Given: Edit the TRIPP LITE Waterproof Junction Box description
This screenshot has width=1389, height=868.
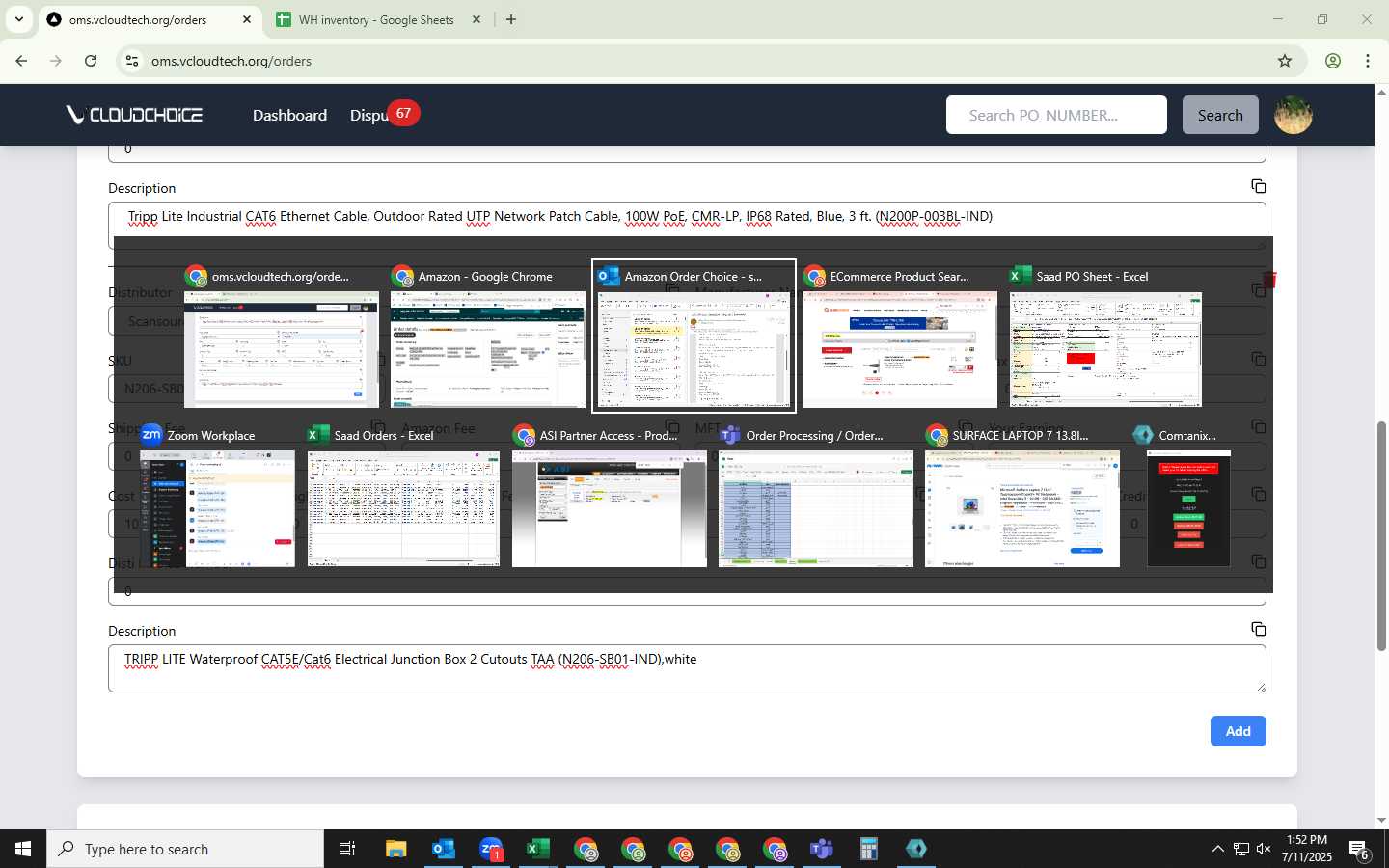Looking at the screenshot, I should (687, 668).
